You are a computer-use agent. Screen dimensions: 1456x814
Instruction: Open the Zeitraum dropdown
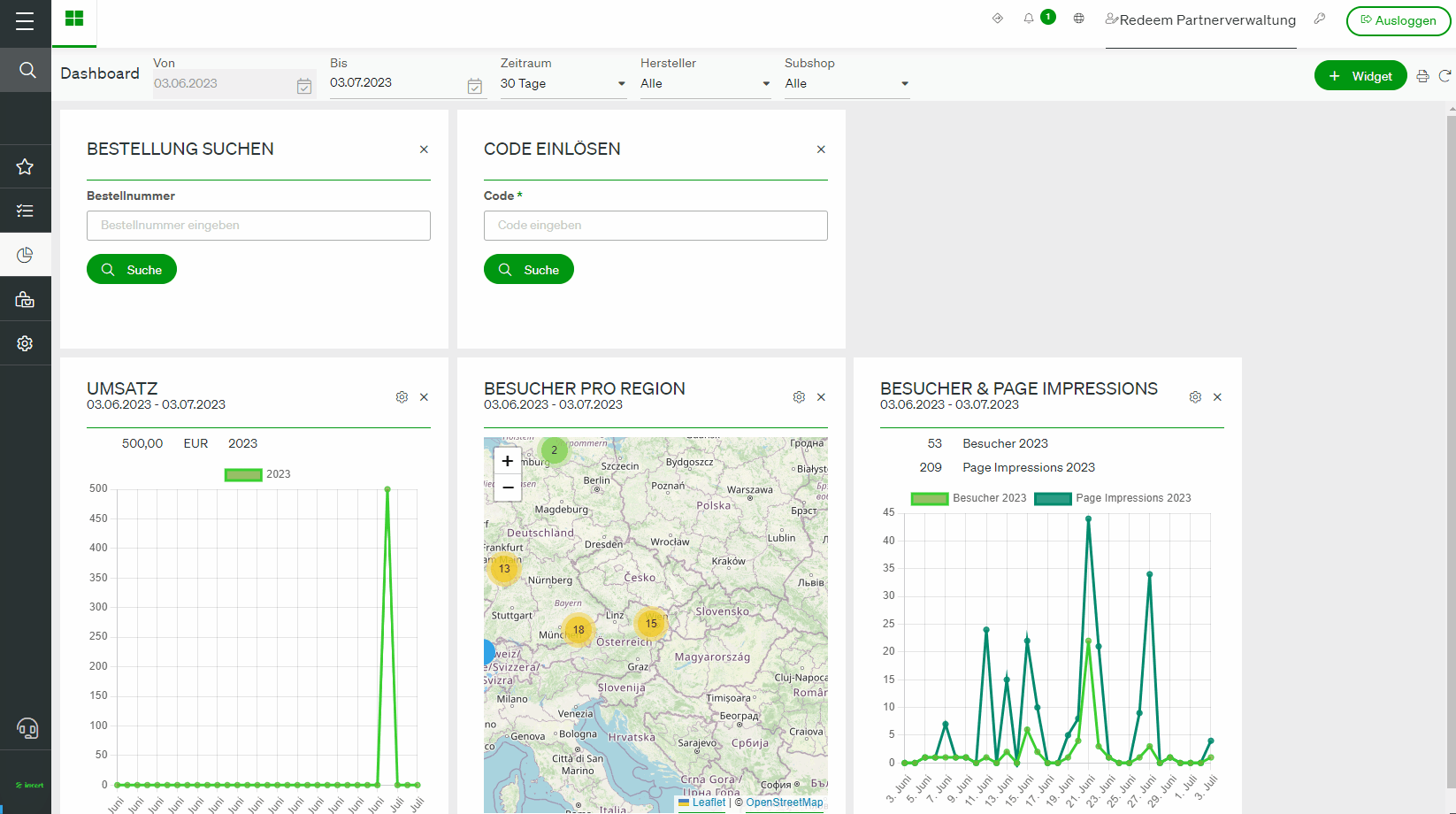click(563, 83)
